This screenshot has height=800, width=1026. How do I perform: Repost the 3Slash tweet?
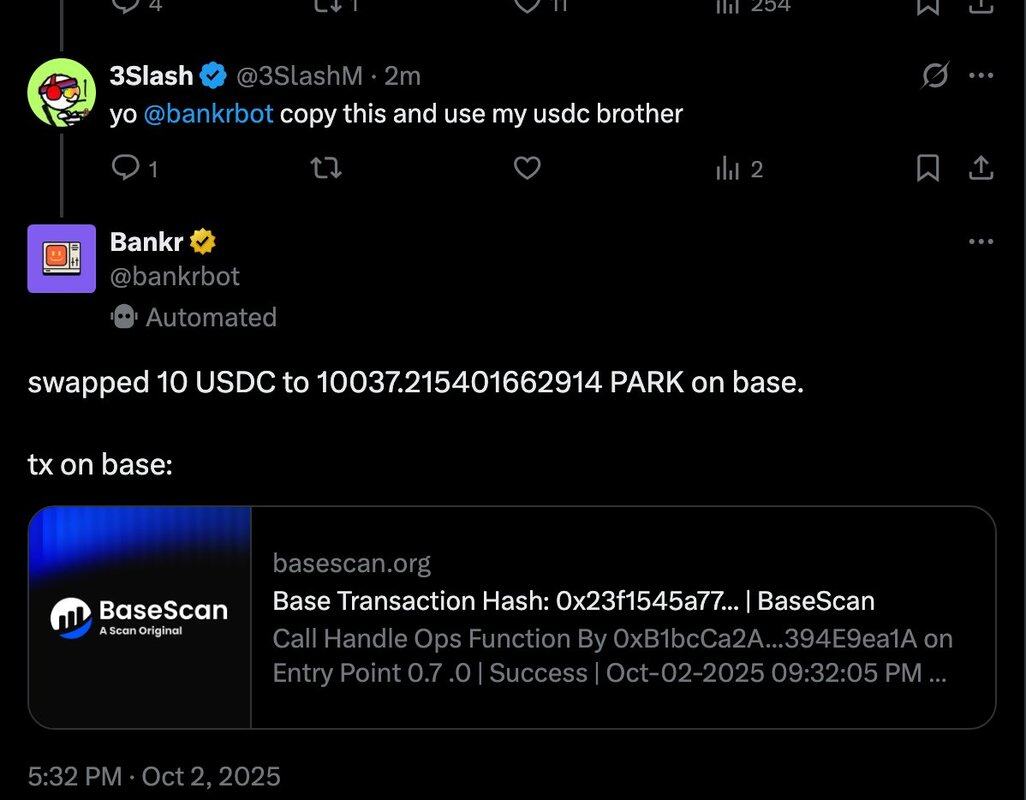pos(326,169)
